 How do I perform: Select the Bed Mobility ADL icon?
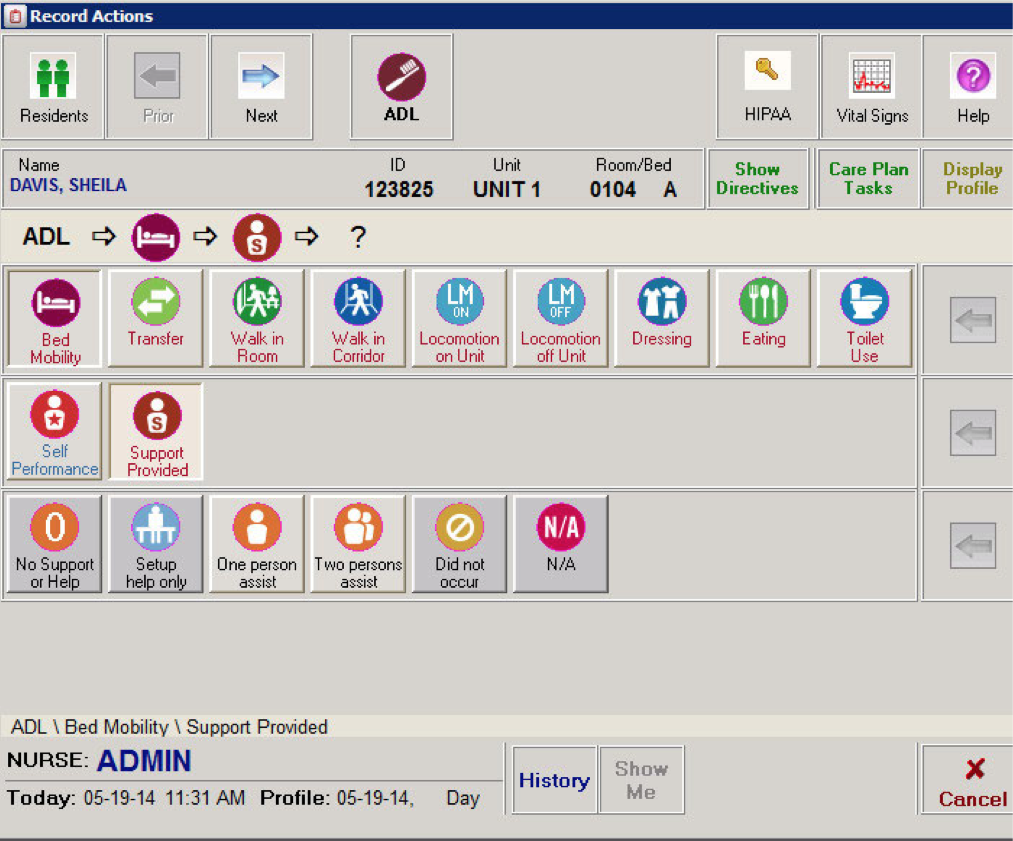click(x=53, y=318)
